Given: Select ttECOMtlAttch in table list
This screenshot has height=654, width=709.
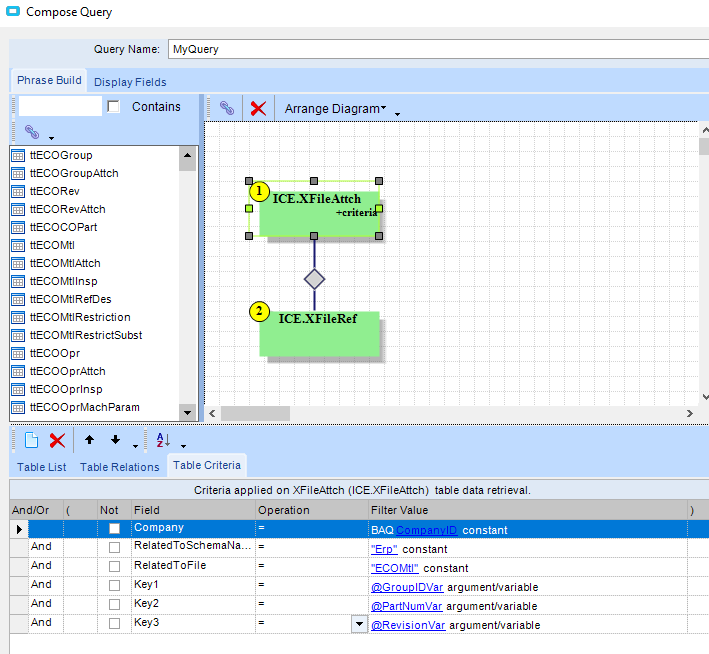Looking at the screenshot, I should click(65, 263).
